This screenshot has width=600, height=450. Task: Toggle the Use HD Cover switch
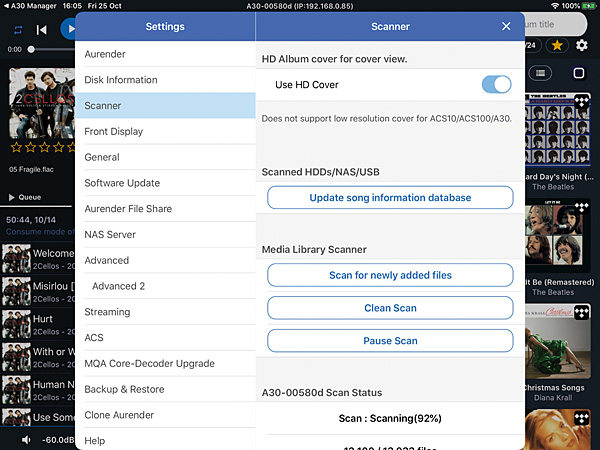click(x=496, y=85)
